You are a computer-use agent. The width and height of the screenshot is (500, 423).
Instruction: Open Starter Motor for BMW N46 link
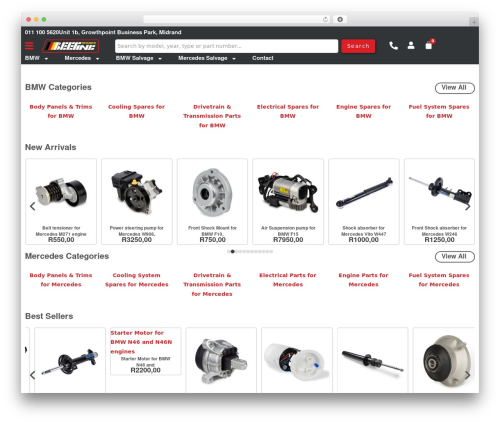(141, 342)
